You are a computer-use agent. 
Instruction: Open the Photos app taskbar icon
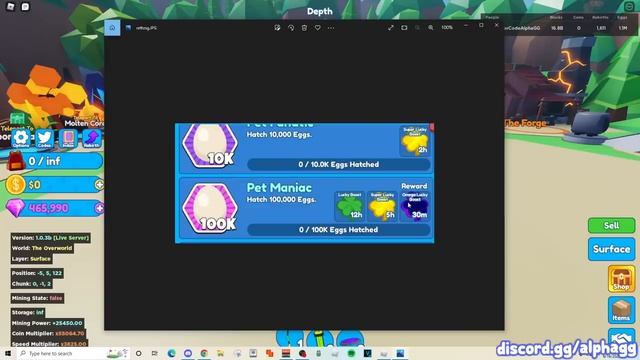[x=400, y=353]
